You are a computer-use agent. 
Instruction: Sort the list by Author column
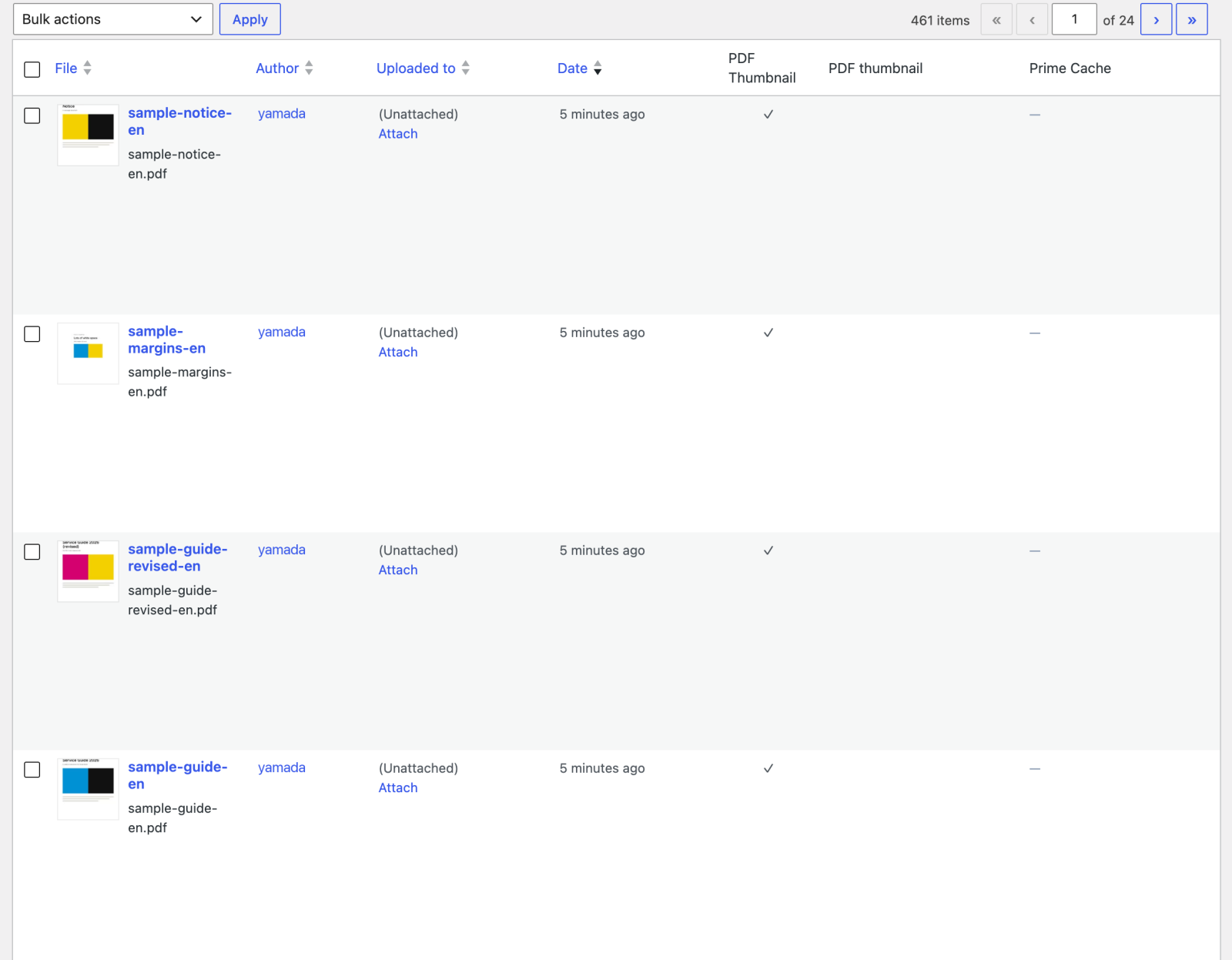(277, 69)
